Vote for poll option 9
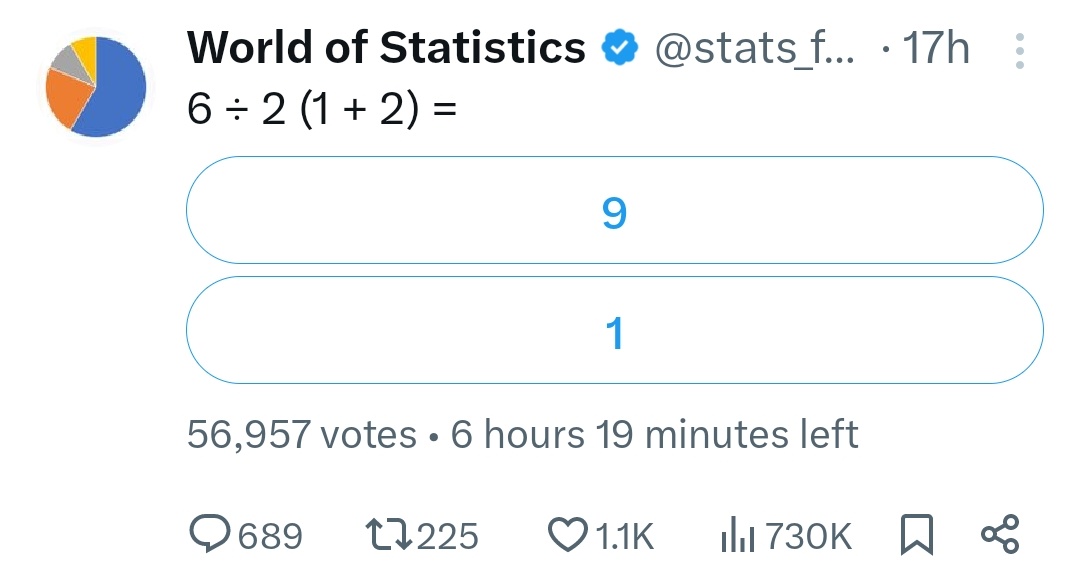This screenshot has width=1080, height=584. (x=614, y=211)
